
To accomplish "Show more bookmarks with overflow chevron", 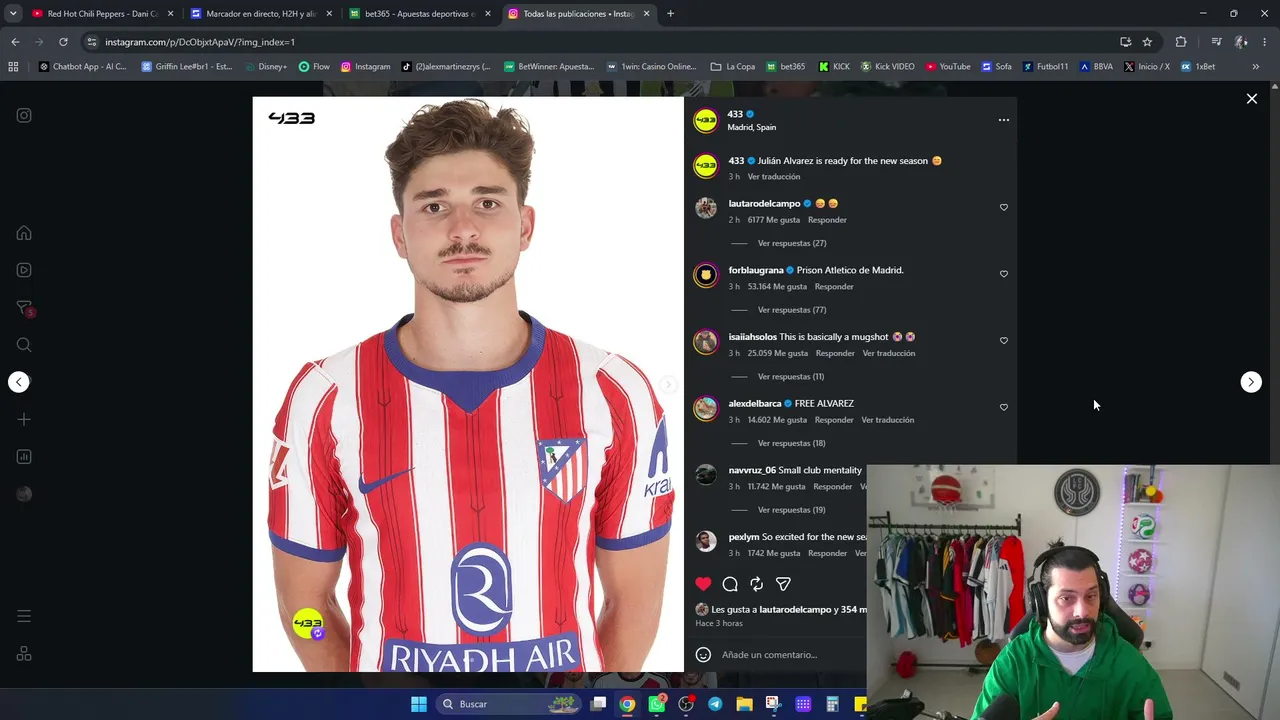I will point(1256,67).
